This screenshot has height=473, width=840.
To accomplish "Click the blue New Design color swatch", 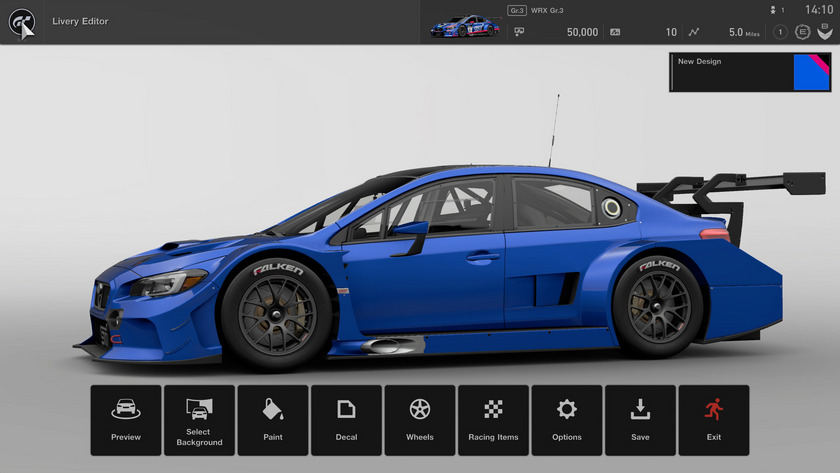I will click(x=811, y=73).
